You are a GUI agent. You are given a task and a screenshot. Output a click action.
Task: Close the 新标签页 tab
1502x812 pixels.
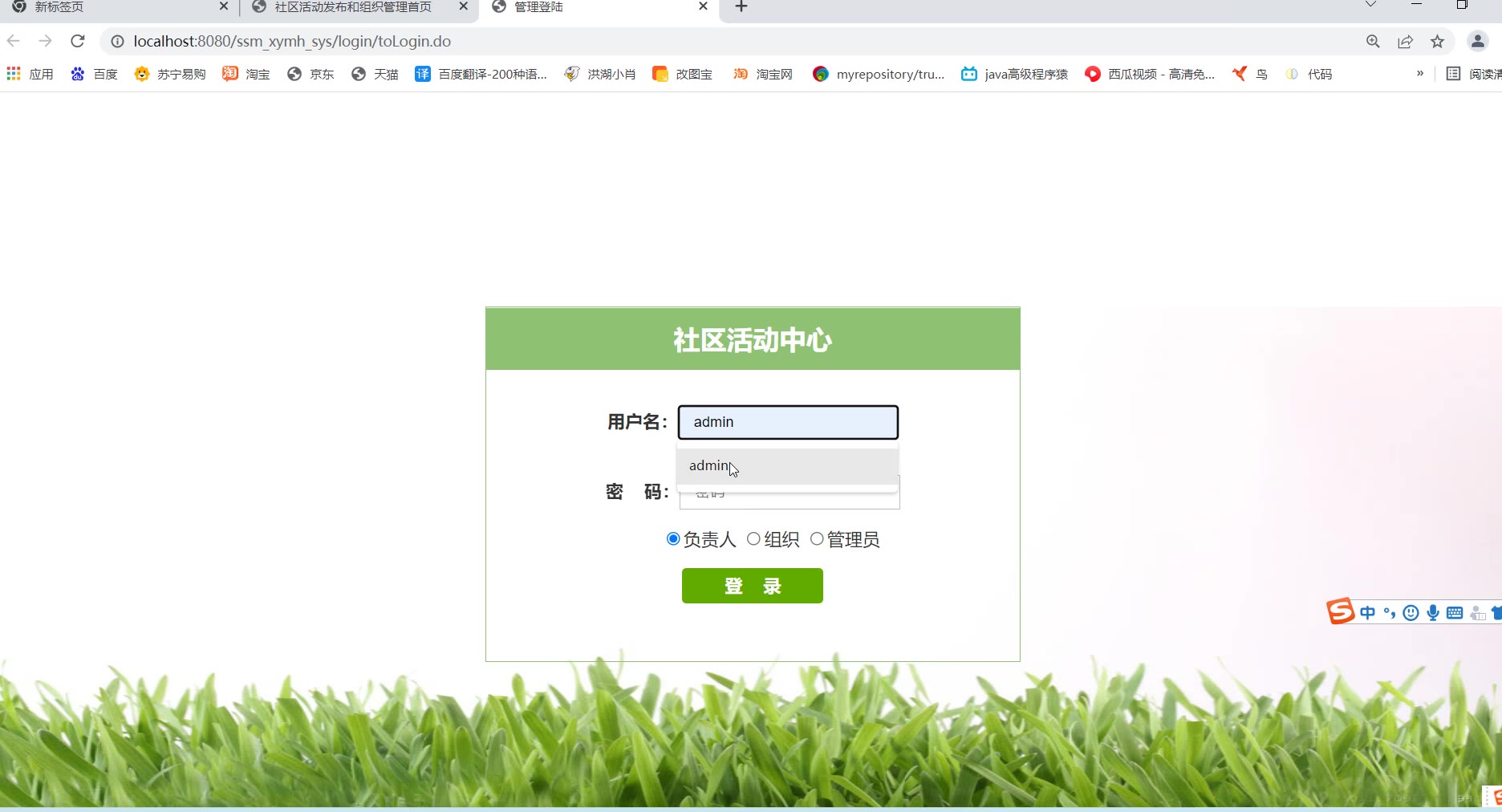coord(224,6)
